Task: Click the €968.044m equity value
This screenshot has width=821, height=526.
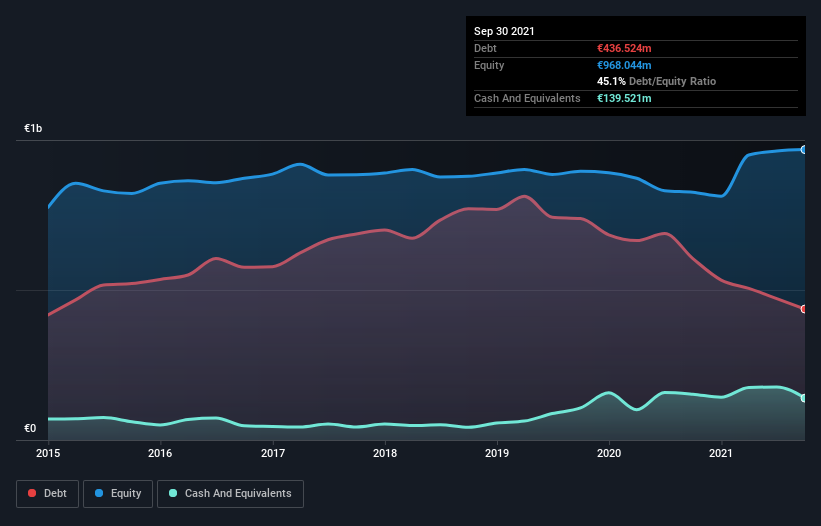Action: pos(624,65)
